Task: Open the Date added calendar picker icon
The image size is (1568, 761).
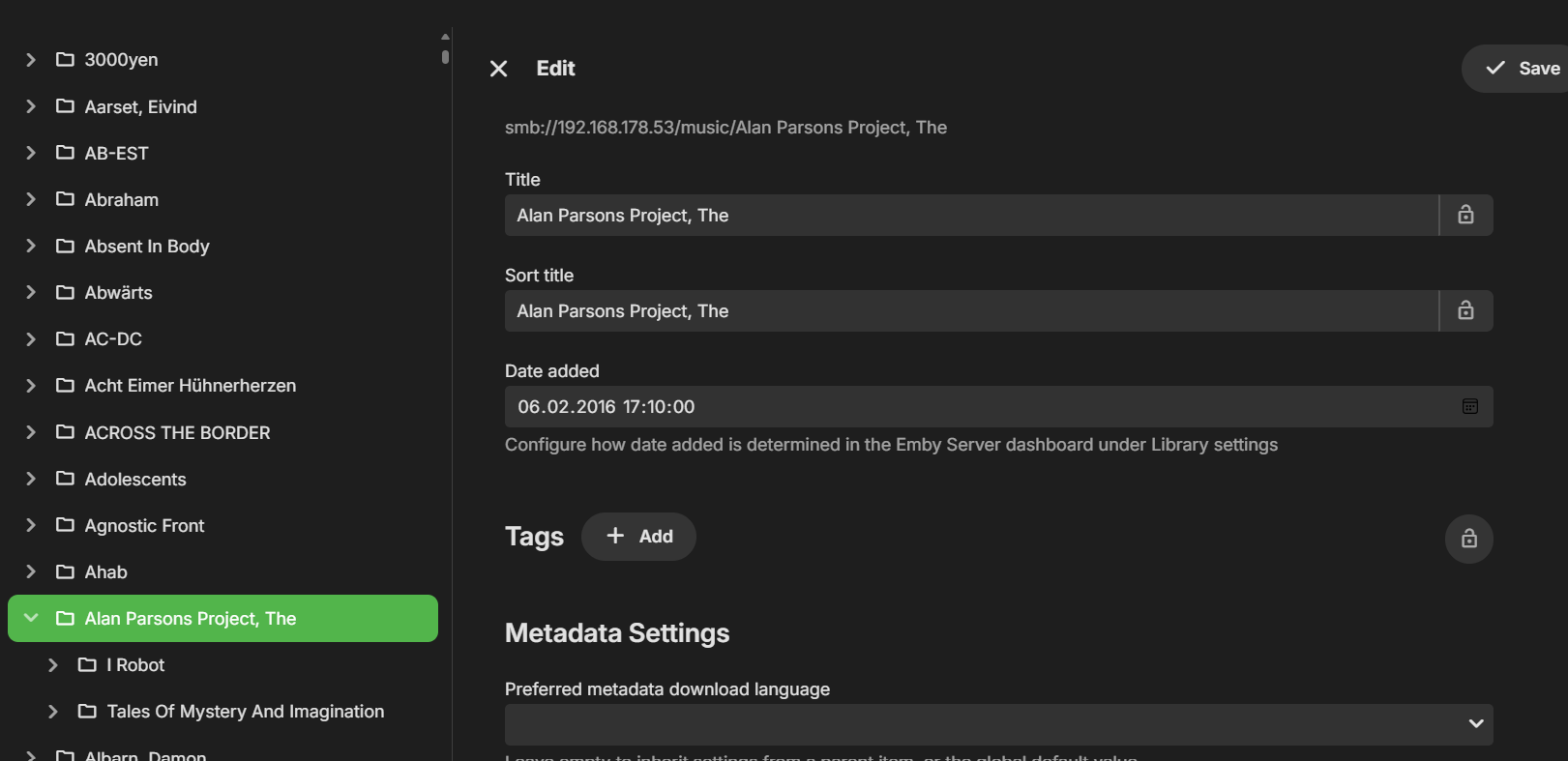Action: pyautogui.click(x=1469, y=407)
